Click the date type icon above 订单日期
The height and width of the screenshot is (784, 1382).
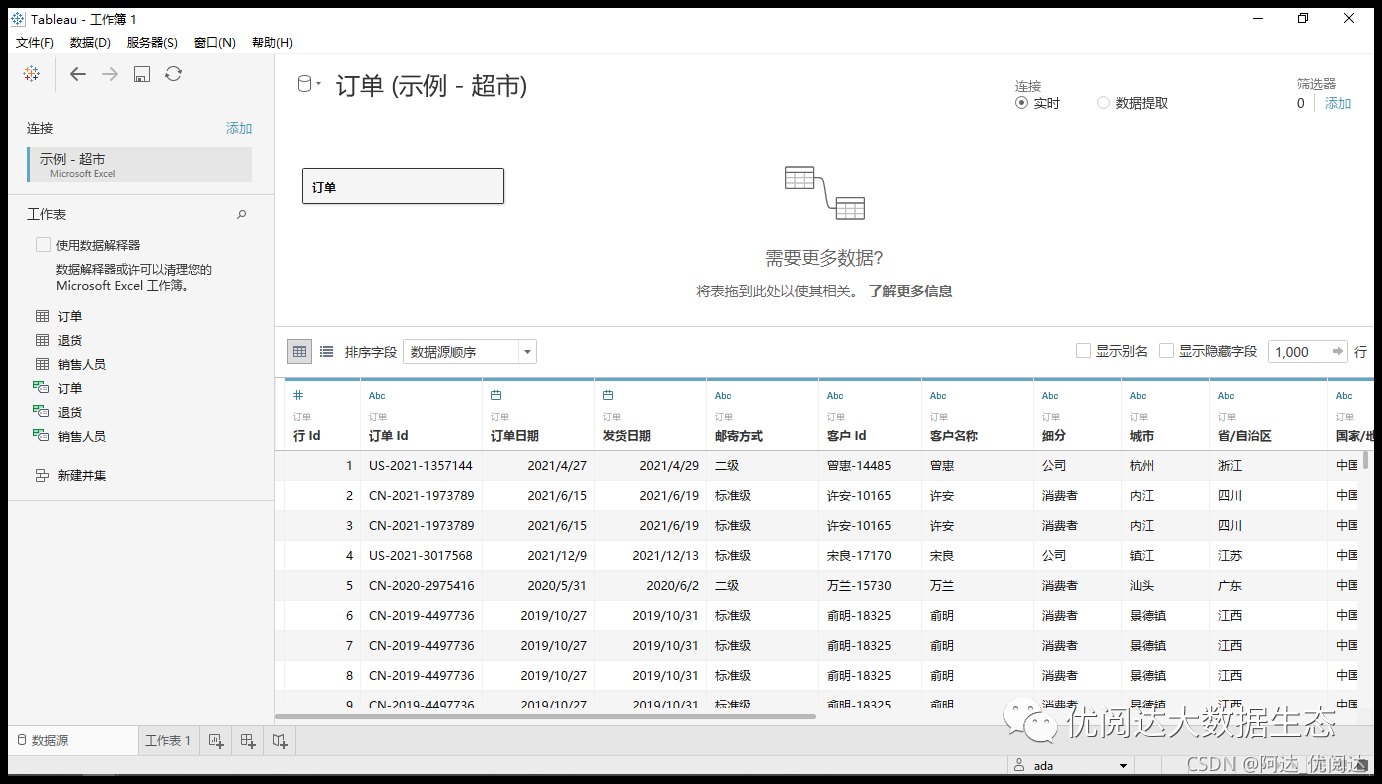click(496, 395)
